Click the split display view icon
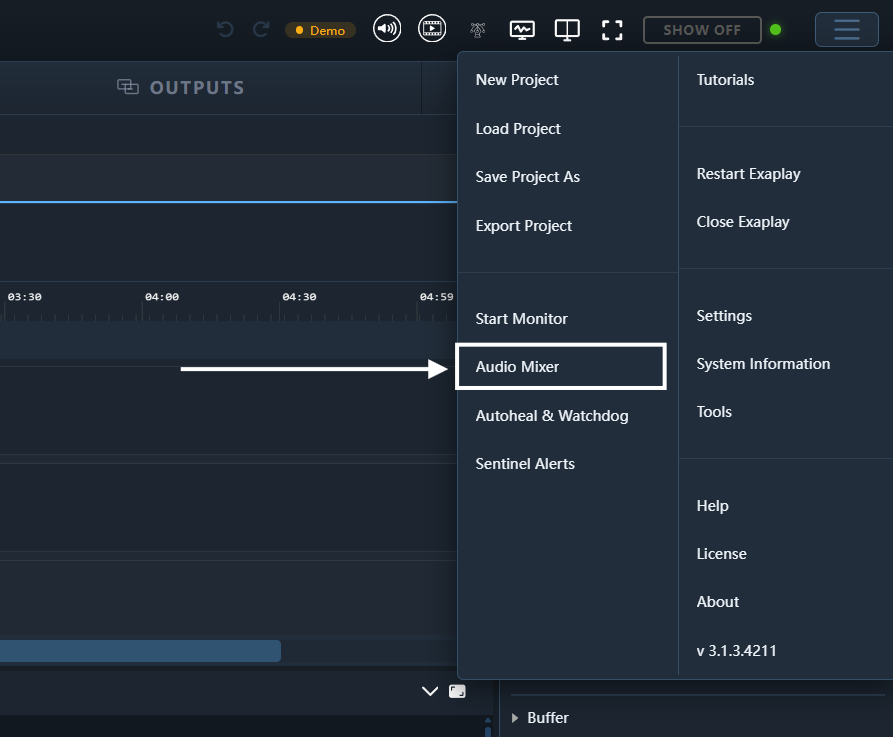893x737 pixels. (x=567, y=30)
